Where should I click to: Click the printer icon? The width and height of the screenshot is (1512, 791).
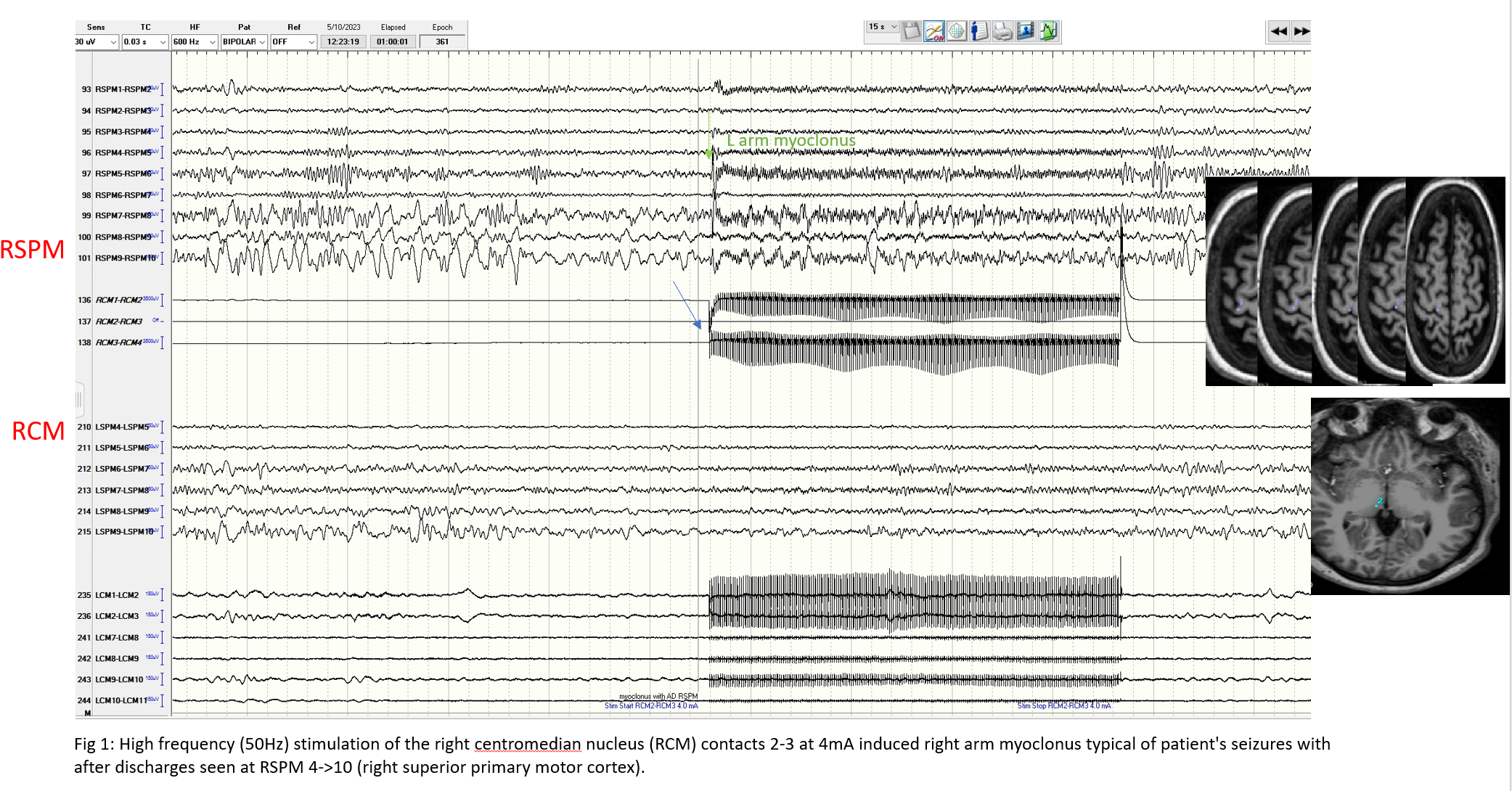(1002, 31)
